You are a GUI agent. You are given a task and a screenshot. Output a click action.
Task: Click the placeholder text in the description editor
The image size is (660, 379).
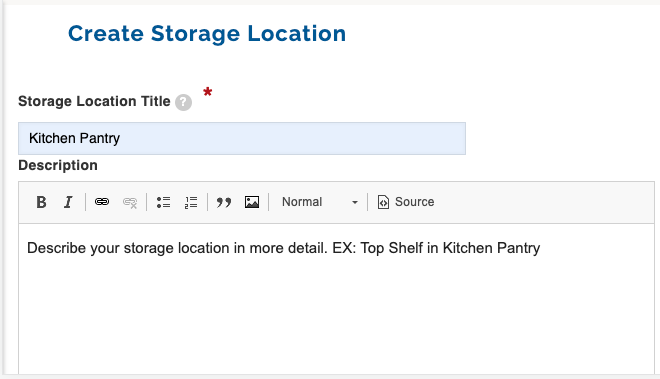tap(283, 248)
